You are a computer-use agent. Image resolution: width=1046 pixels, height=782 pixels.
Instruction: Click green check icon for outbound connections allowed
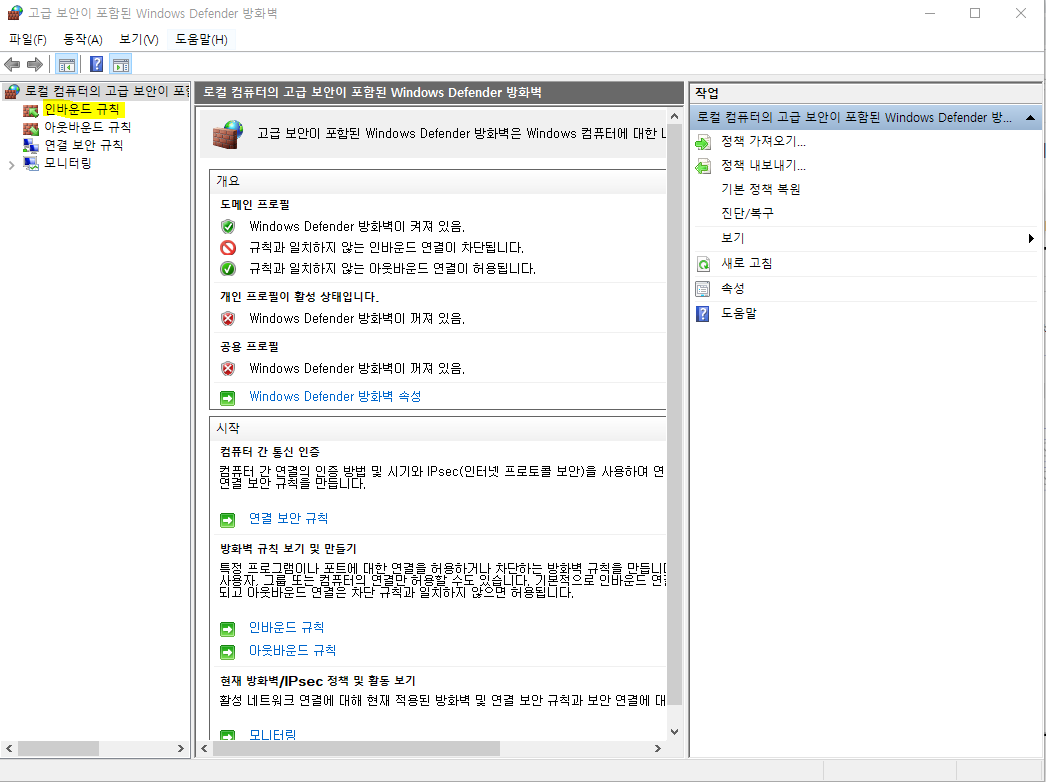point(228,269)
